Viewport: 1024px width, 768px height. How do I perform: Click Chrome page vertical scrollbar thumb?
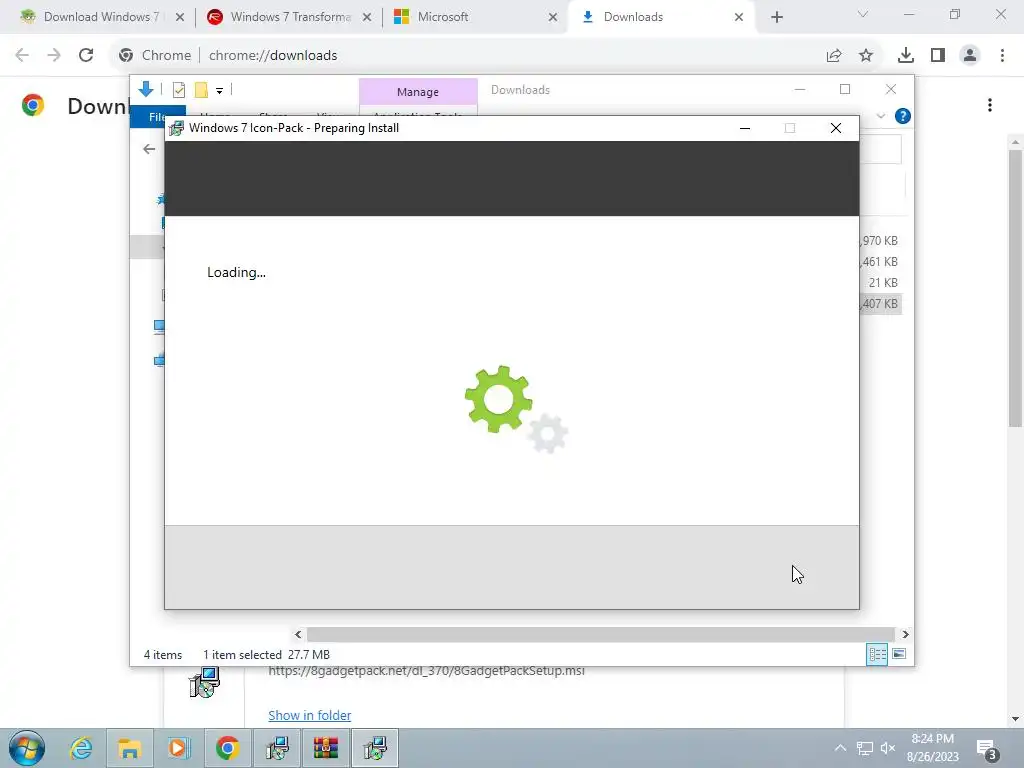(x=1015, y=287)
